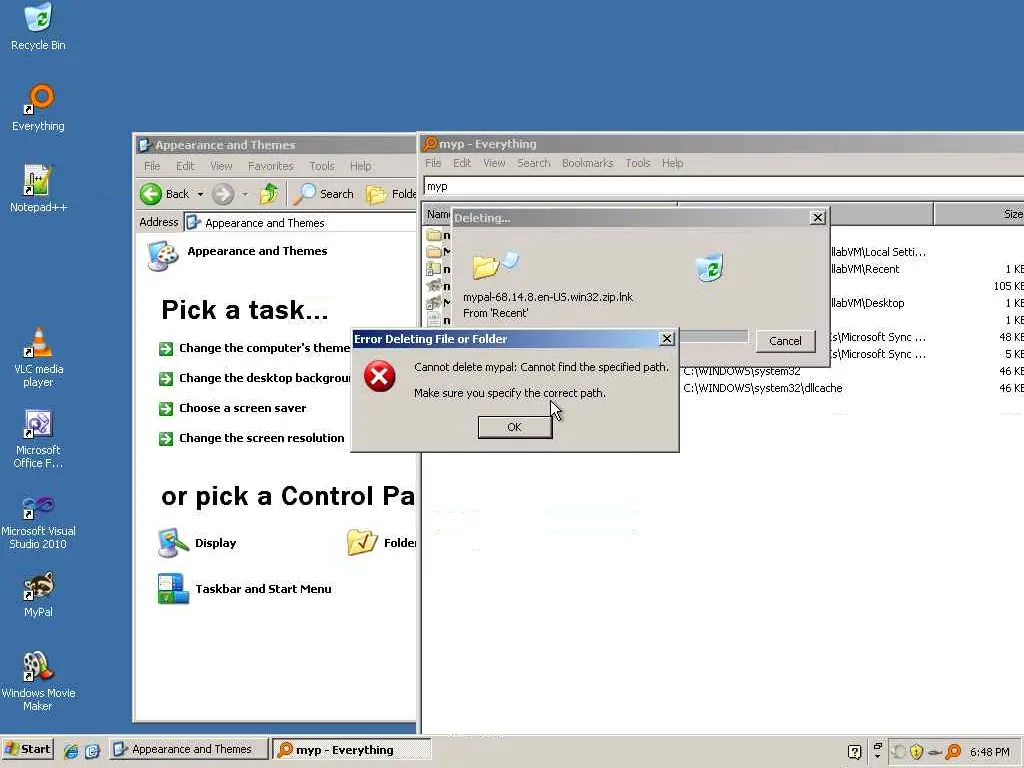Open the Forward button history dropdown arrow
Screen dimensions: 1024x768
pos(245,194)
